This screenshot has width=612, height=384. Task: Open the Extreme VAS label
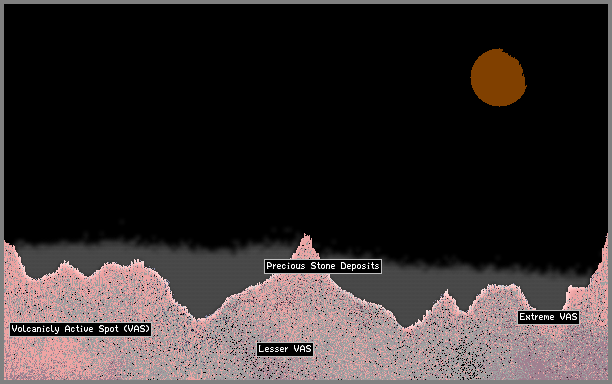548,317
